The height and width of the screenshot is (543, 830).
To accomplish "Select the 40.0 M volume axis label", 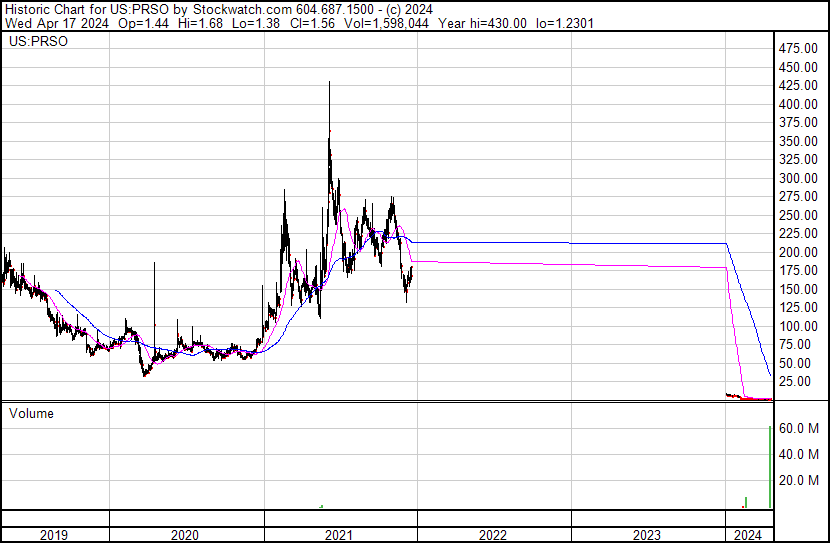I will pos(799,454).
